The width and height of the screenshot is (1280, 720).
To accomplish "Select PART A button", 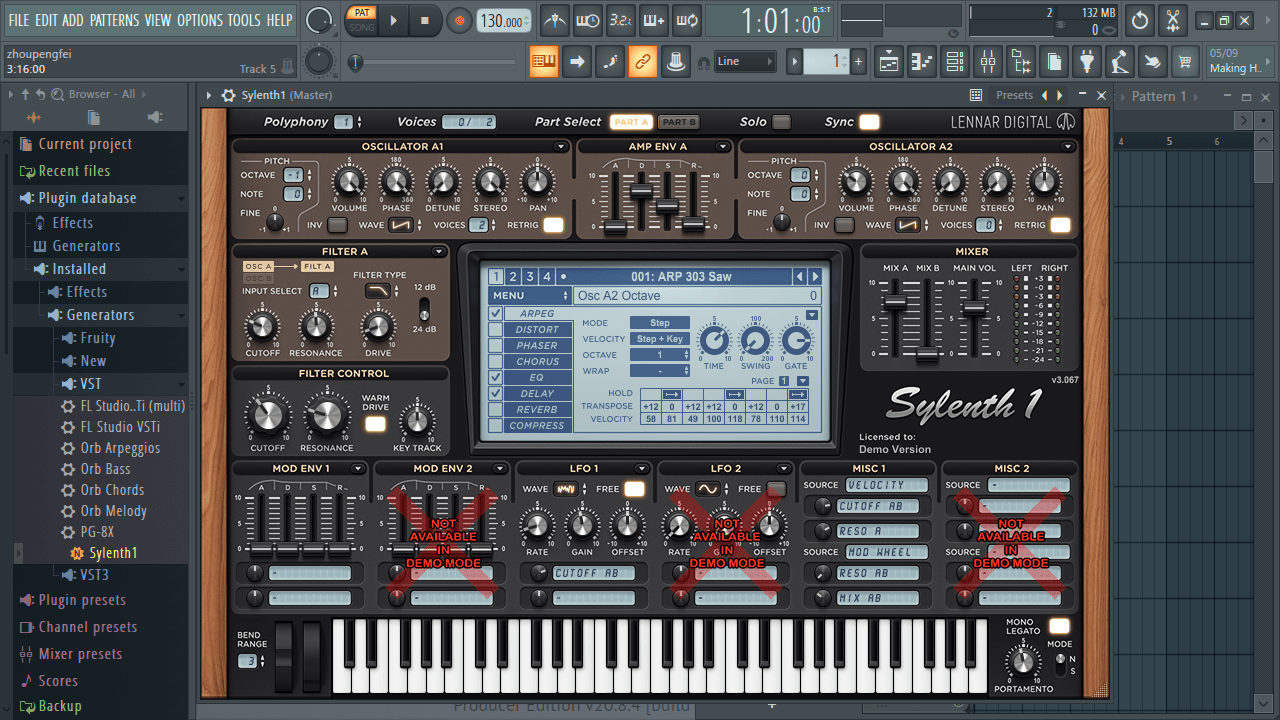I will [632, 122].
